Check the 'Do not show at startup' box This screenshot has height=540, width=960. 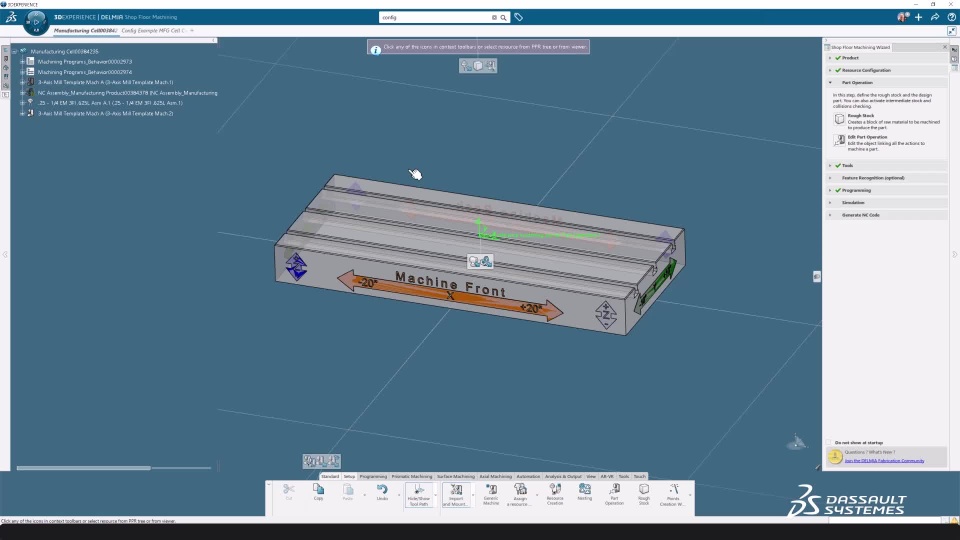829,442
